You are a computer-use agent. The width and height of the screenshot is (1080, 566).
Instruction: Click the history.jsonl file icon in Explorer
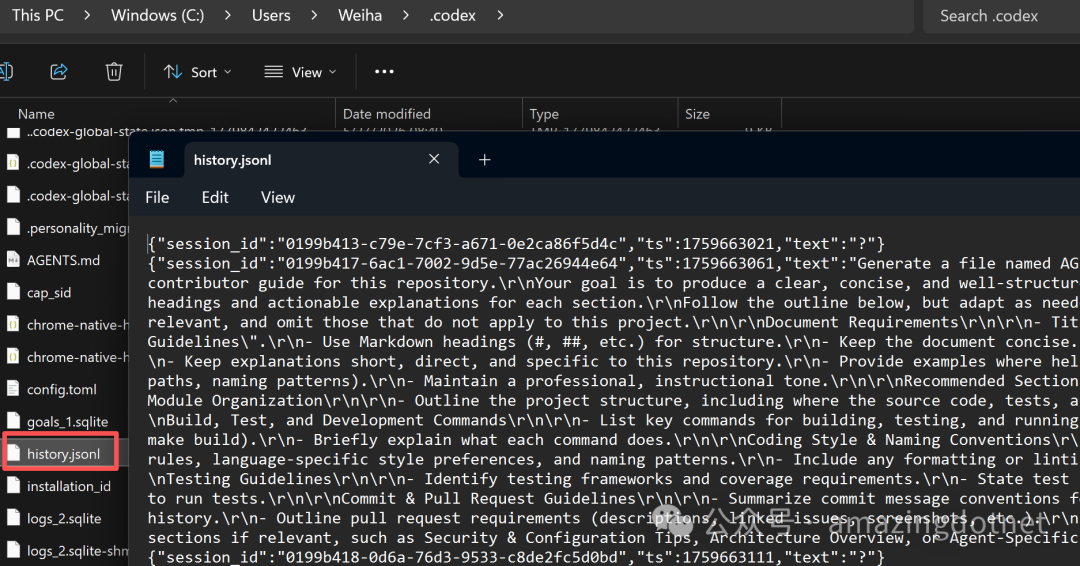12,453
